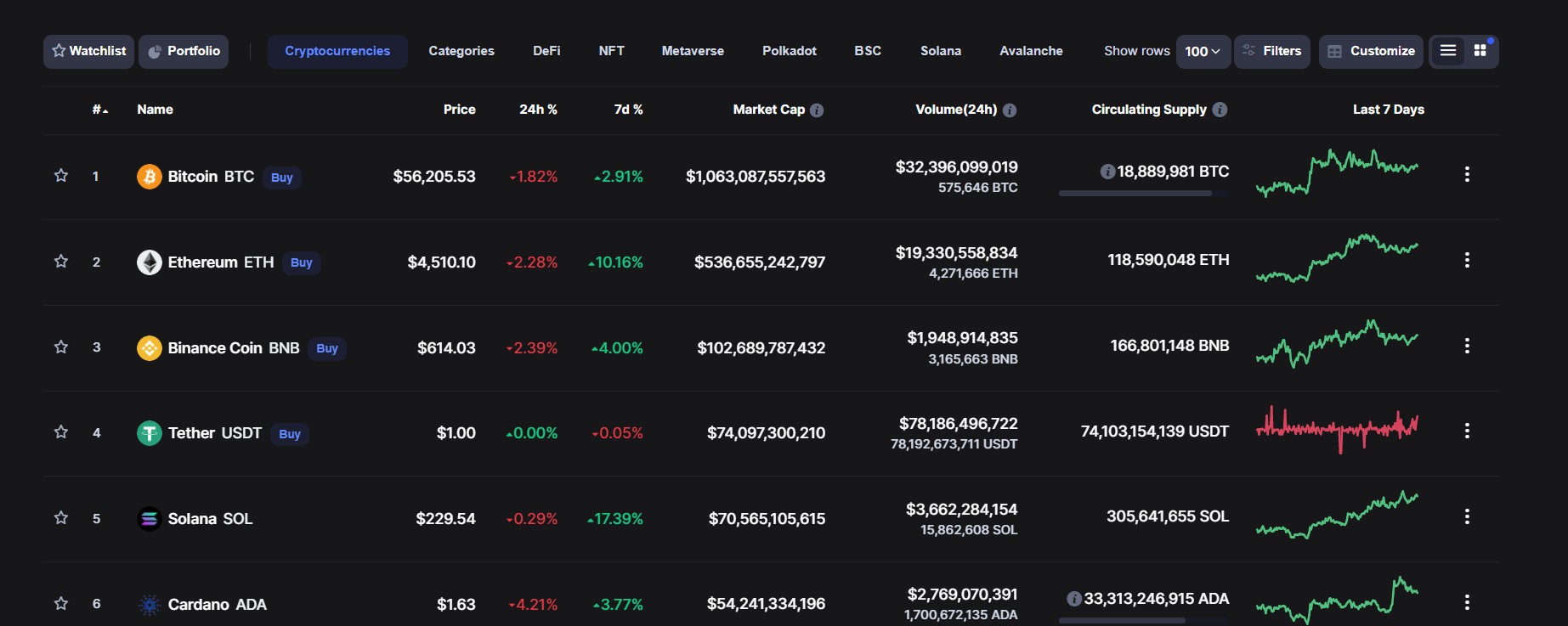Open the DeFi tab
The width and height of the screenshot is (1568, 626).
point(546,52)
